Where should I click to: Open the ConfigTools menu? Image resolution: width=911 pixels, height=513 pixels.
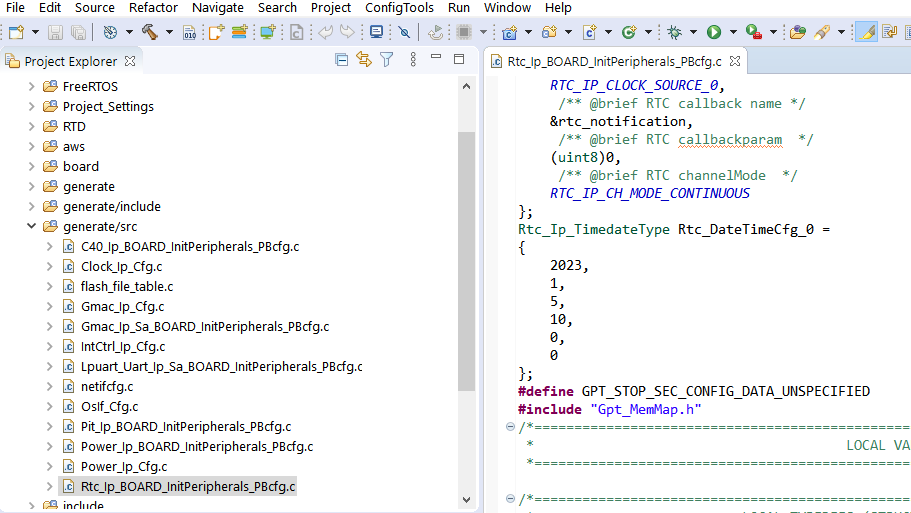pos(399,8)
